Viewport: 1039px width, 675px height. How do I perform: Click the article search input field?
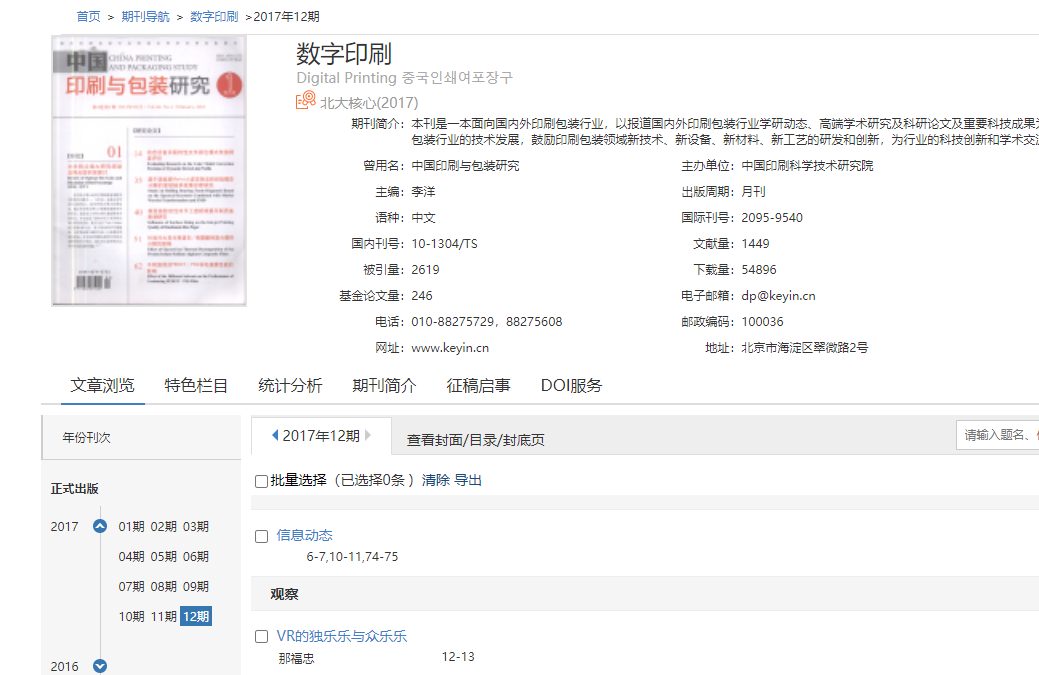pyautogui.click(x=997, y=435)
